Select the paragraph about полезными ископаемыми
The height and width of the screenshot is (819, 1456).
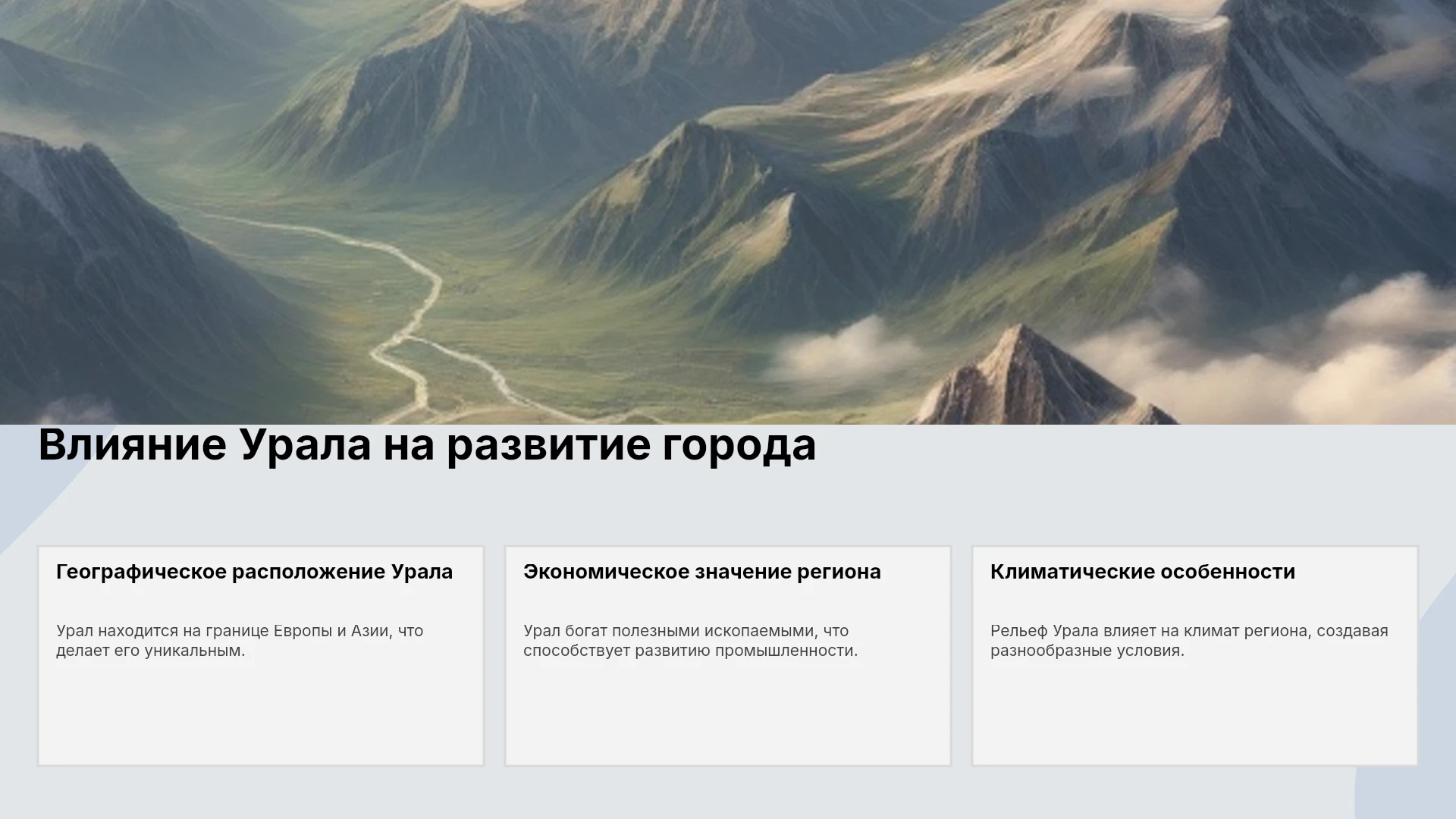[x=690, y=641]
